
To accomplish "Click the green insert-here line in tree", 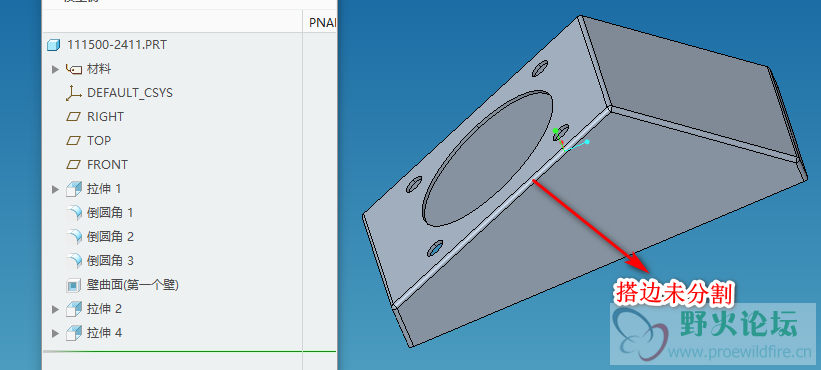I will [x=189, y=351].
